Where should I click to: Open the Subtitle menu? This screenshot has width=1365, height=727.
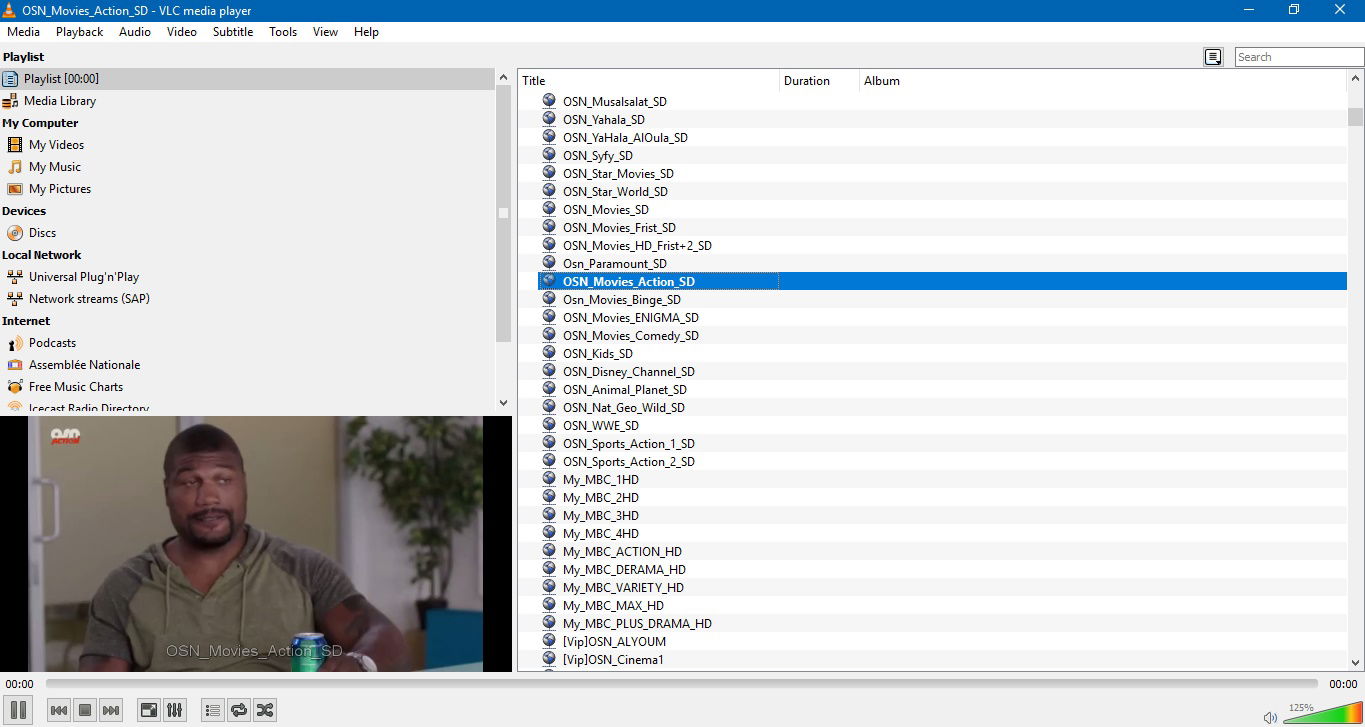point(232,32)
